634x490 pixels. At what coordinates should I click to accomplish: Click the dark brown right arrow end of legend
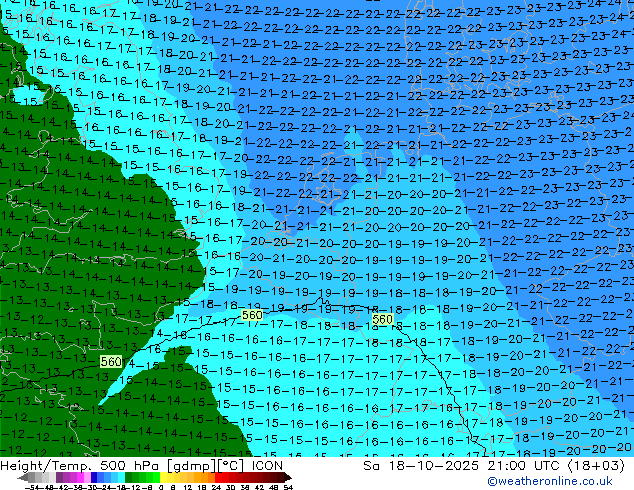tap(287, 477)
